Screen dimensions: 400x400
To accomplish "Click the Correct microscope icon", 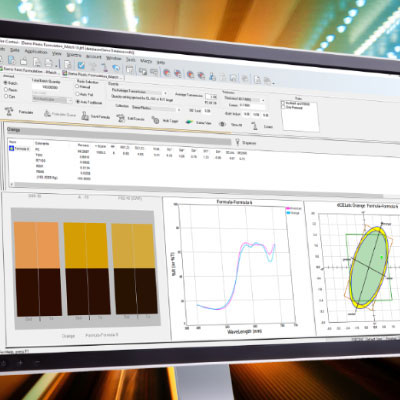I will tap(255, 126).
